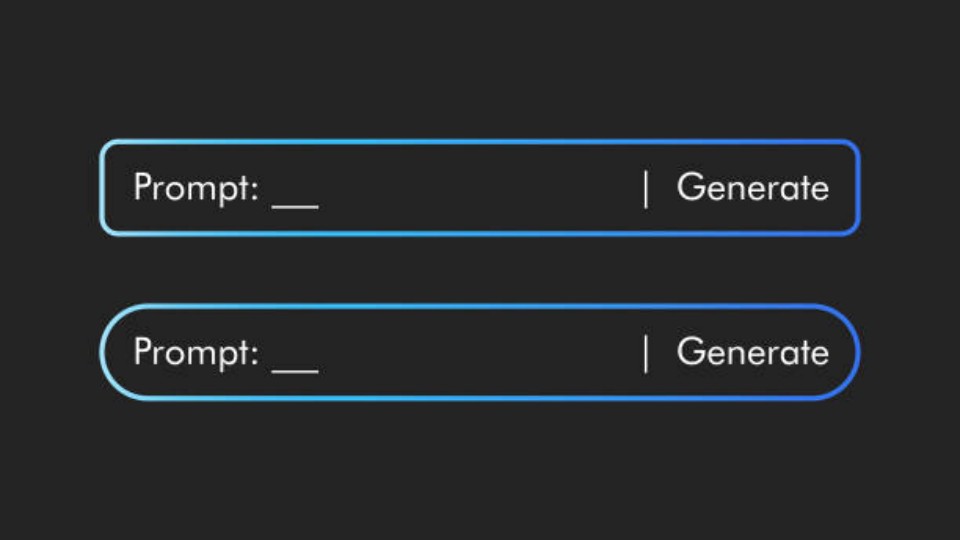
Task: Click empty text area inside the upper bar
Action: coord(480,188)
